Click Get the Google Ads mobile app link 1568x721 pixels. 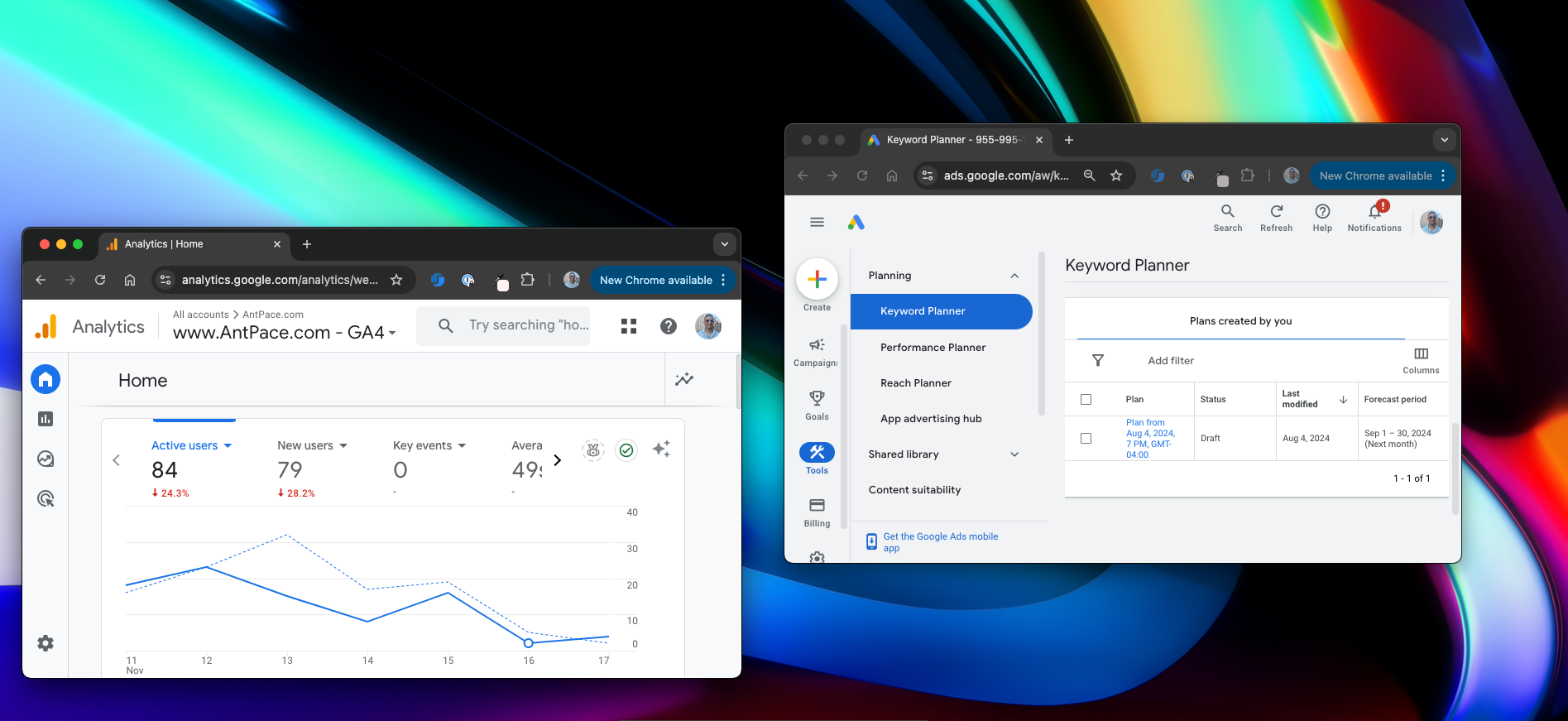tap(941, 542)
